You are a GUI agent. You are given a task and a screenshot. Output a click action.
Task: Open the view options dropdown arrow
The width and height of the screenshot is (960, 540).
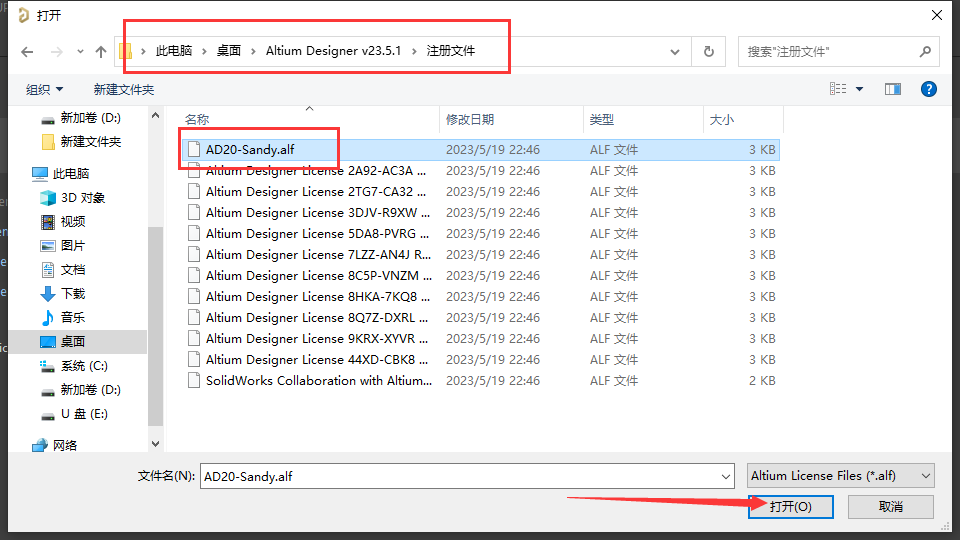[860, 89]
